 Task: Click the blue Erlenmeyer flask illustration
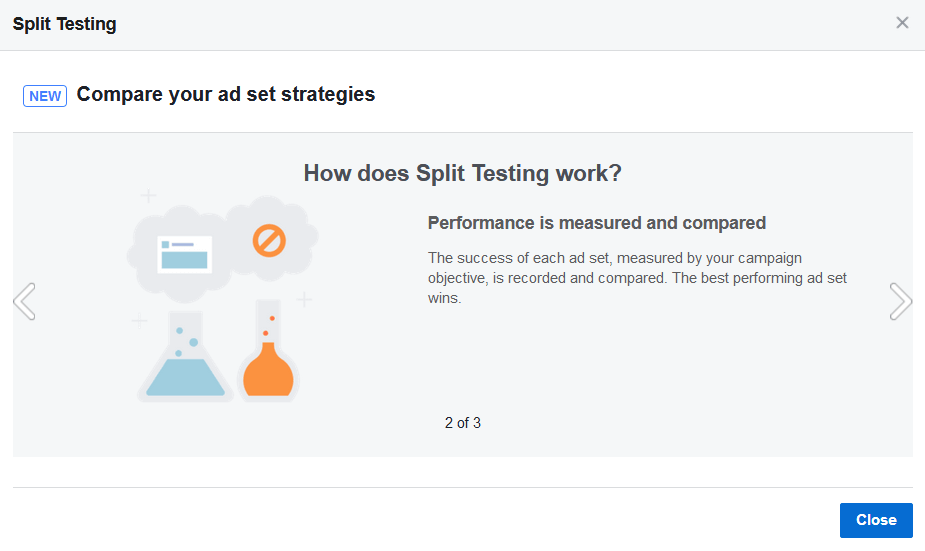pyautogui.click(x=185, y=356)
